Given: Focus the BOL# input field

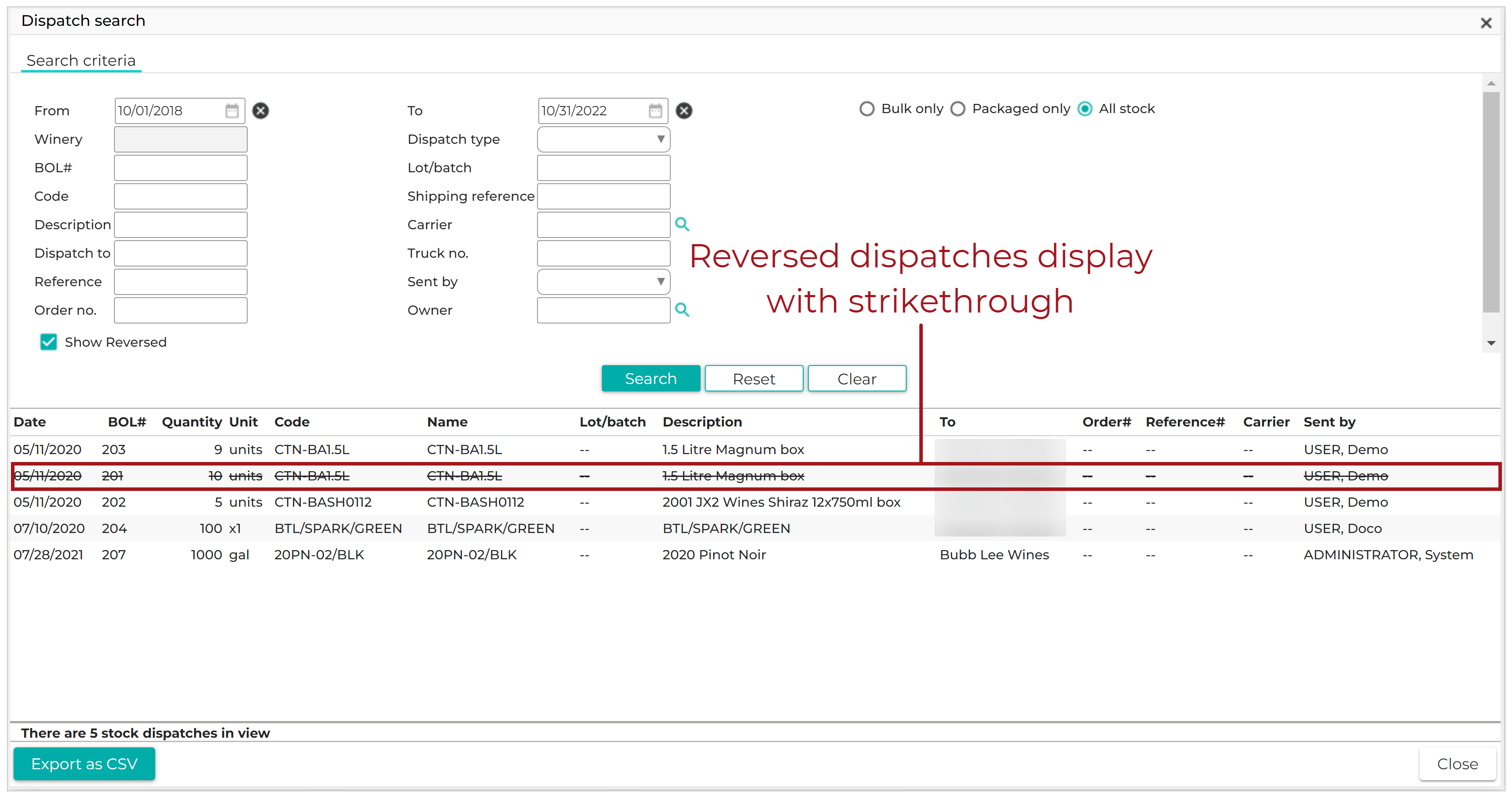Looking at the screenshot, I should (x=181, y=168).
